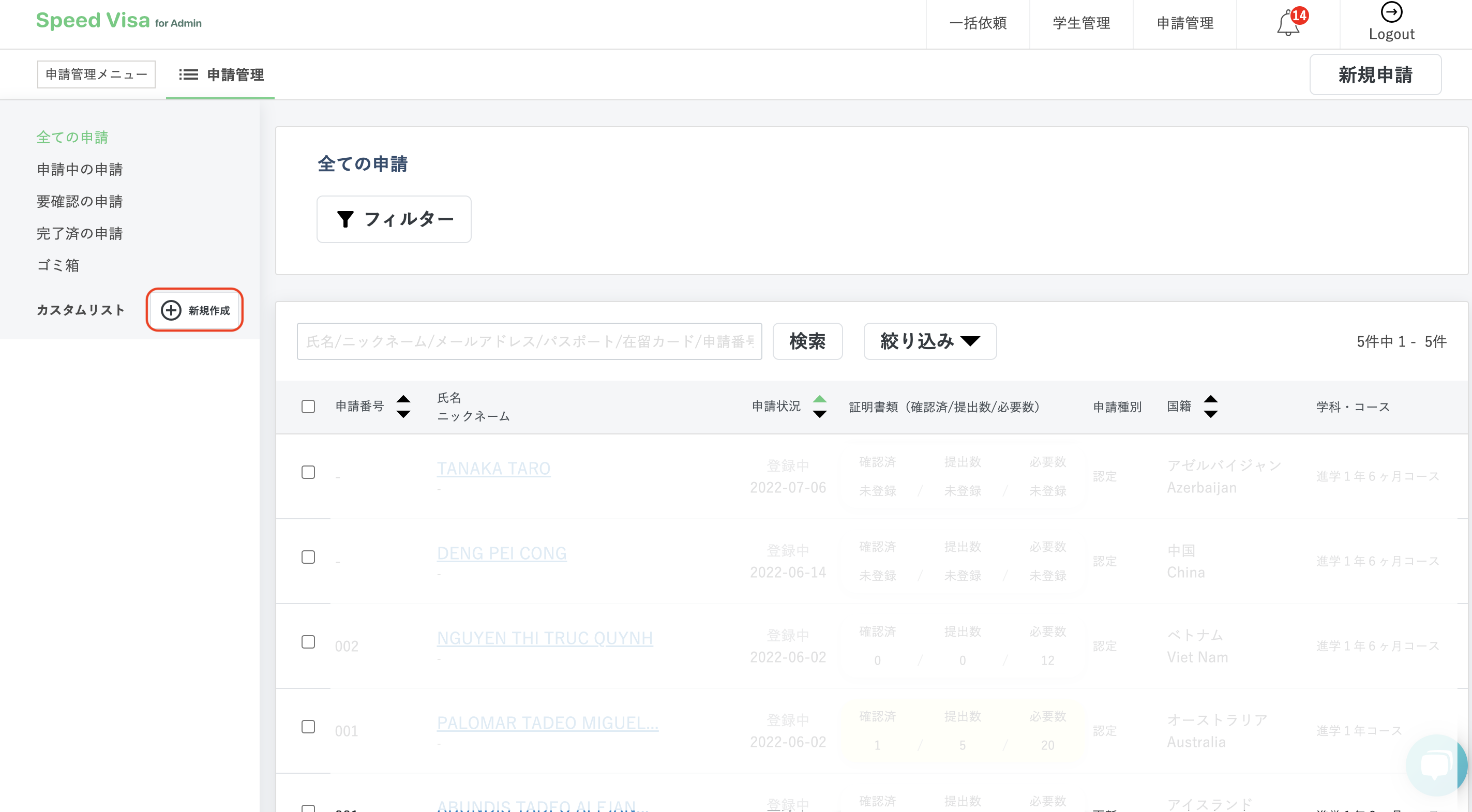1472x812 pixels.
Task: Open PALOMAR TADEO MIGUEL link
Action: tap(547, 723)
